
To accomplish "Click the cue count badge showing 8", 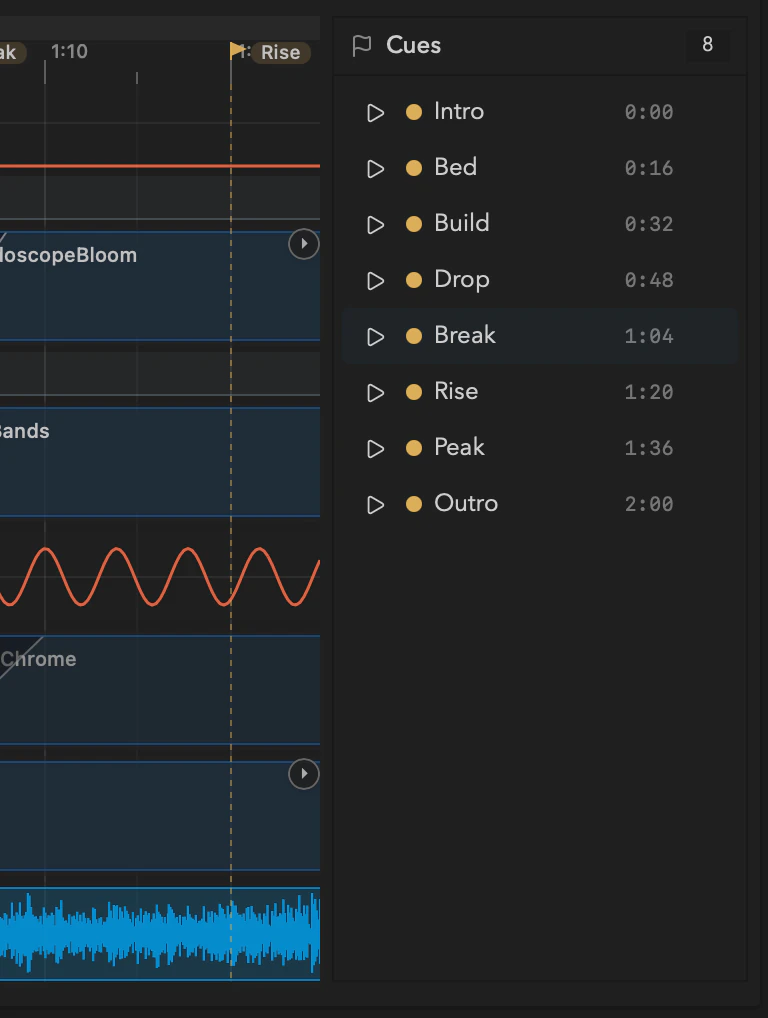I will (708, 44).
